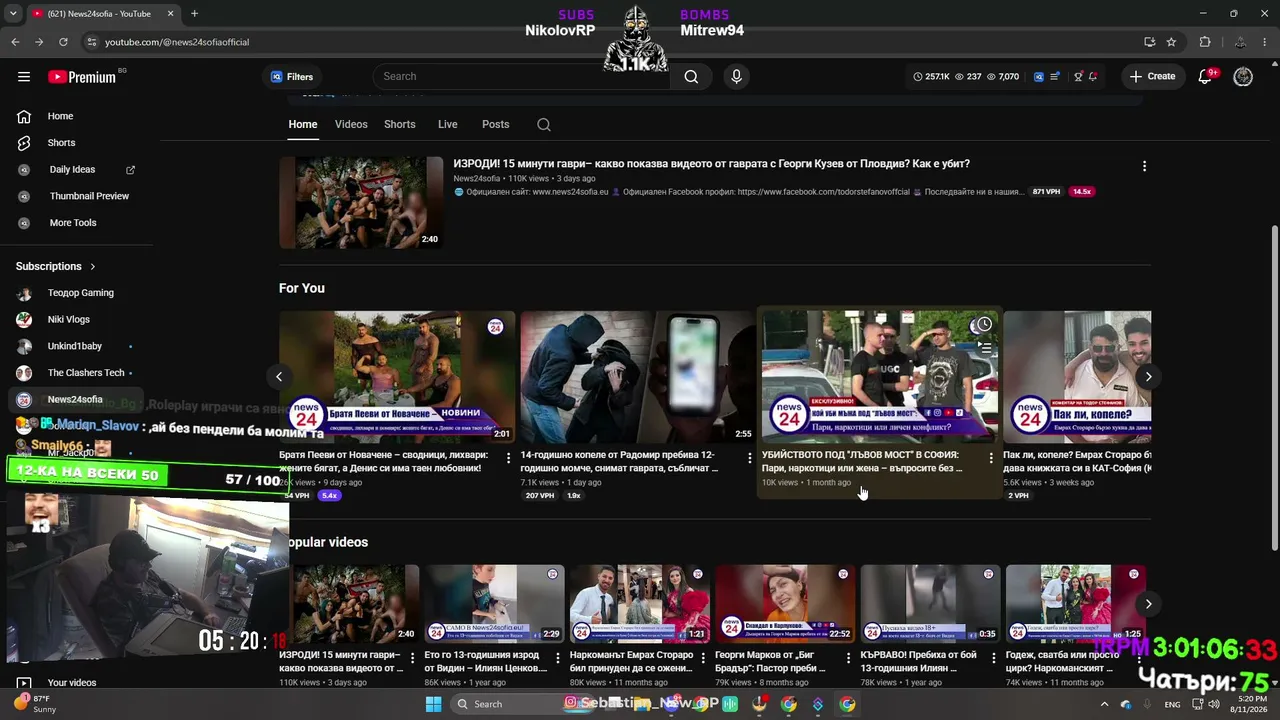Open the YouTube guide hamburger menu
This screenshot has height=720, width=1280.
coord(24,77)
